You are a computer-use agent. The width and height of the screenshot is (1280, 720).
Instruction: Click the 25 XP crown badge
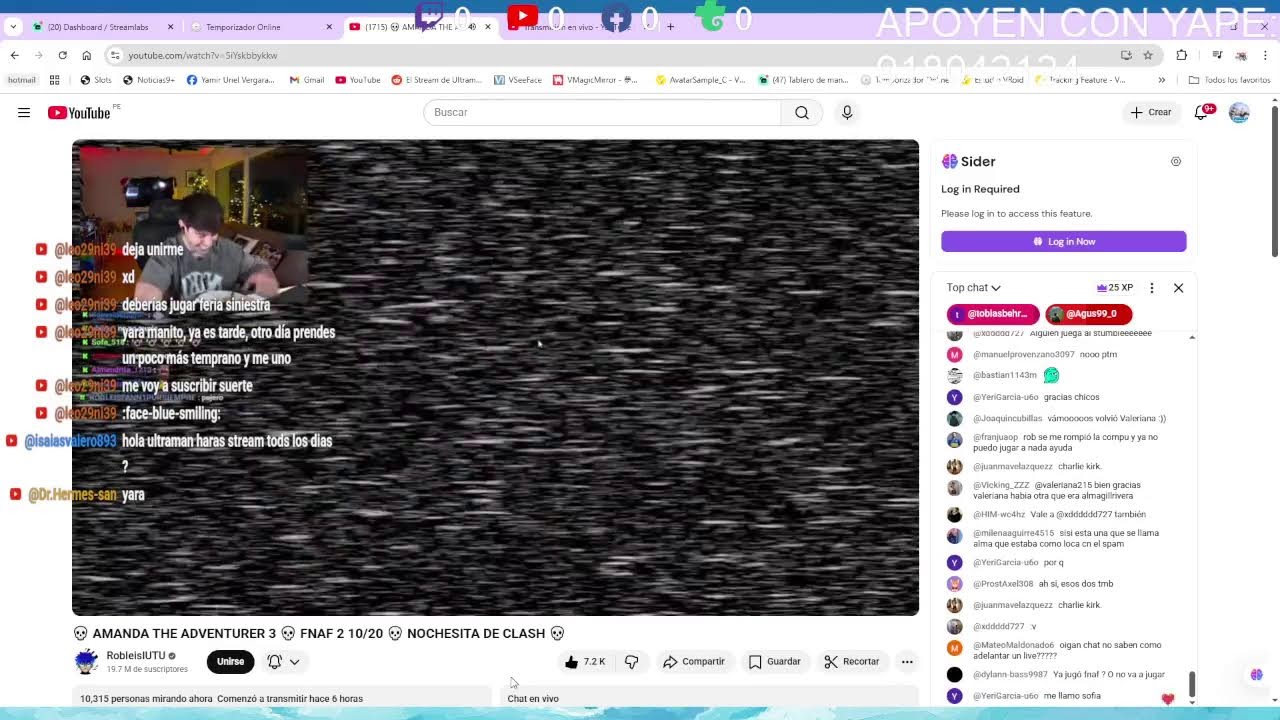click(1115, 288)
